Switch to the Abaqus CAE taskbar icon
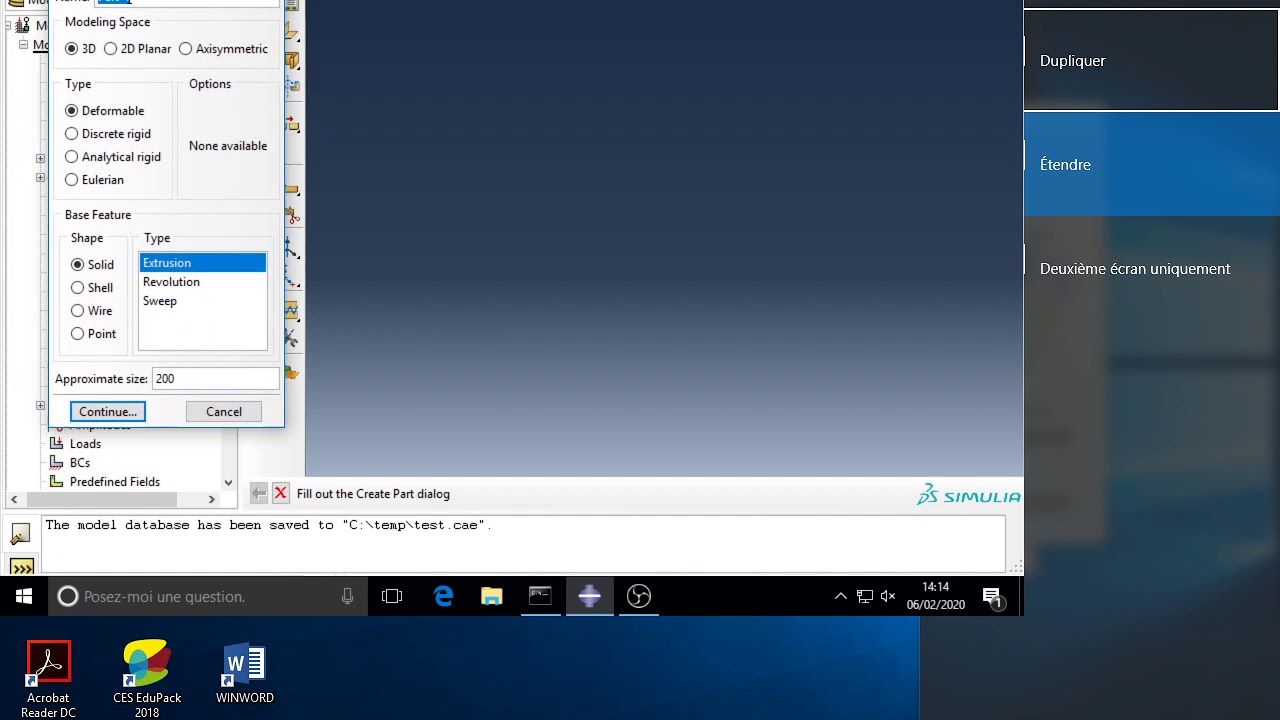The image size is (1280, 720). pyautogui.click(x=589, y=597)
